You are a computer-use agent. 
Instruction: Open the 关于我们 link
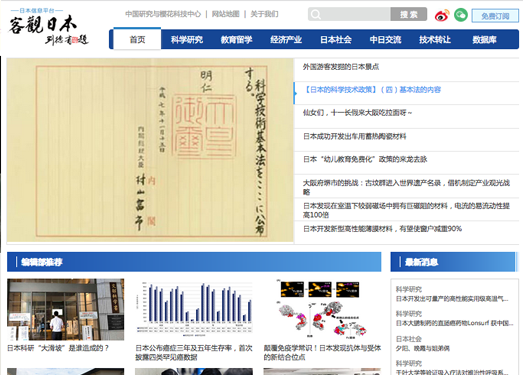pyautogui.click(x=264, y=14)
